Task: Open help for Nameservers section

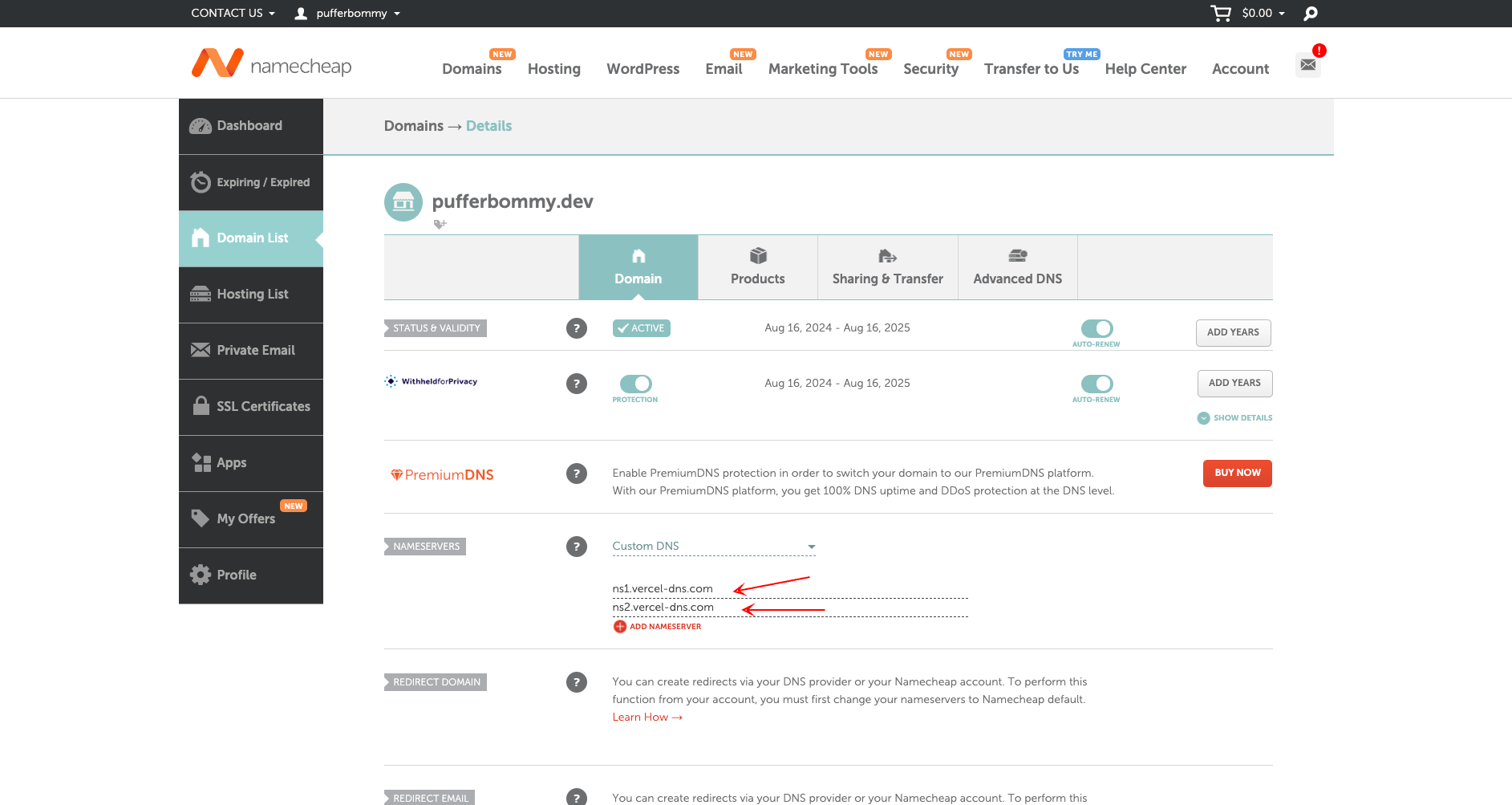Action: tap(577, 547)
